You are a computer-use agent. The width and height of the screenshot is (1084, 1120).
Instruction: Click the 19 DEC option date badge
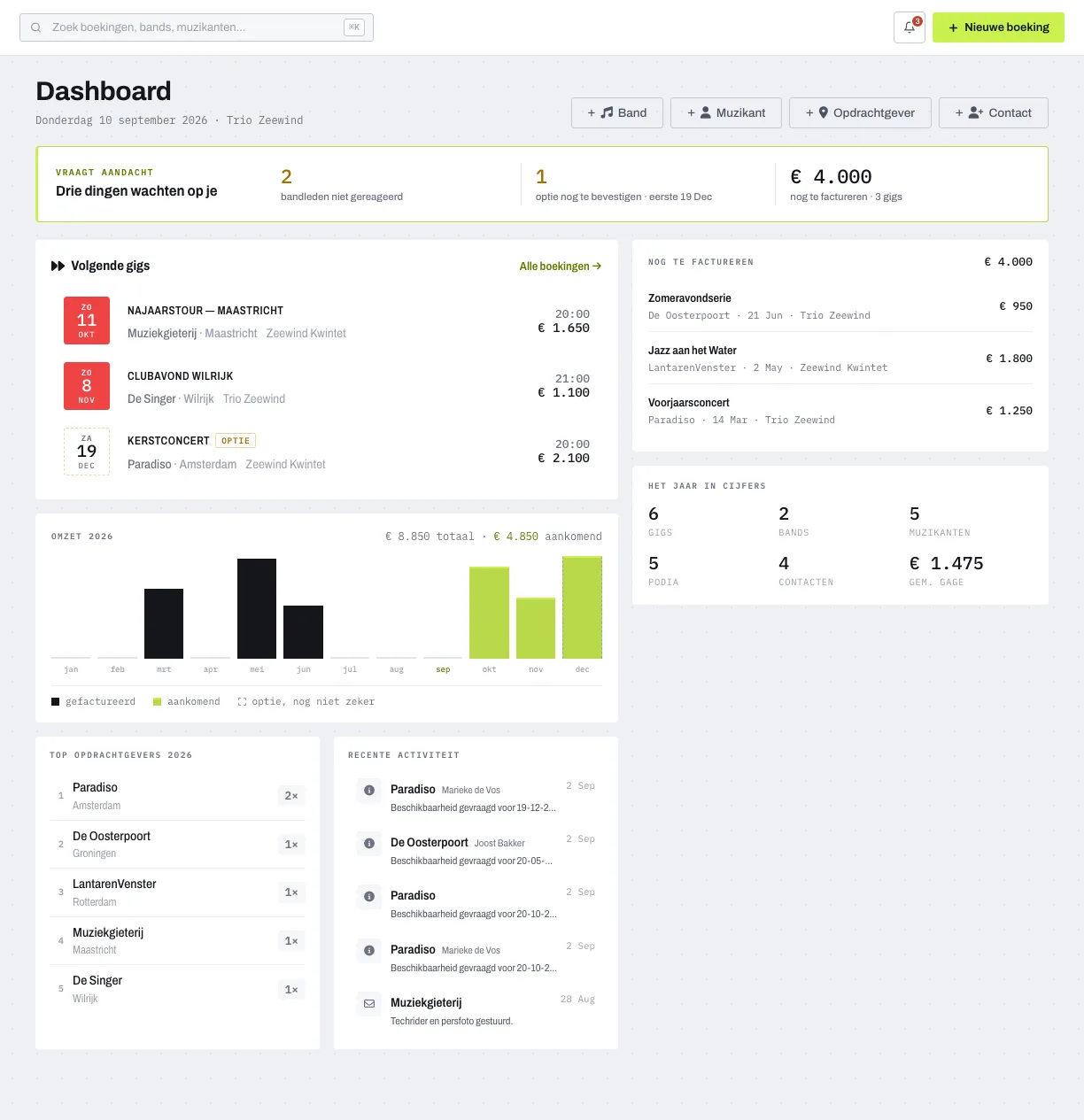pyautogui.click(x=87, y=452)
